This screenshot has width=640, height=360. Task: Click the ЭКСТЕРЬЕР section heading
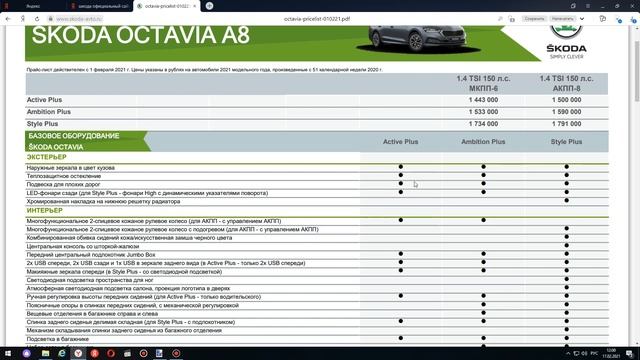tap(47, 157)
